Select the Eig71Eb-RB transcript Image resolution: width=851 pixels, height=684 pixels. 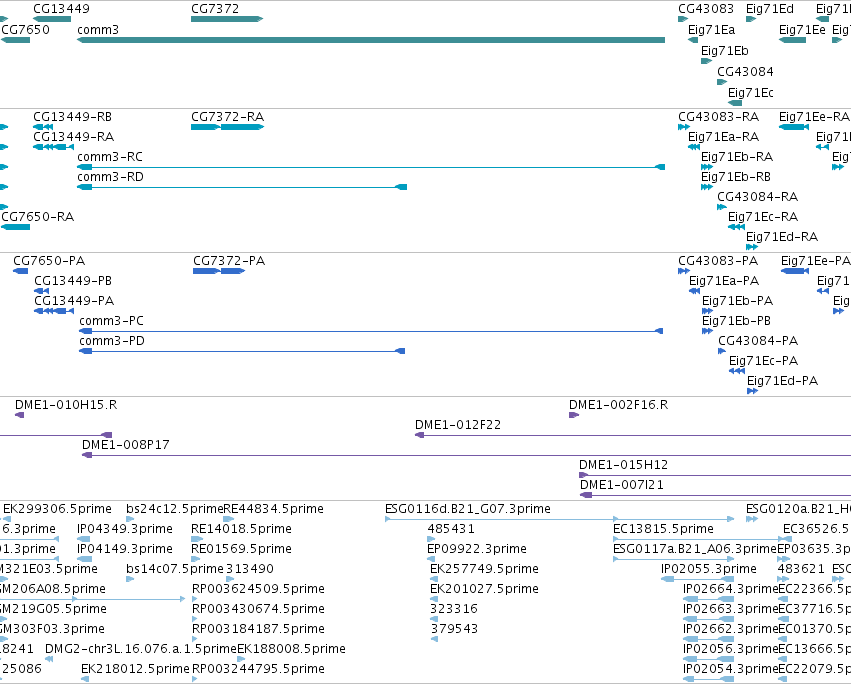(707, 187)
